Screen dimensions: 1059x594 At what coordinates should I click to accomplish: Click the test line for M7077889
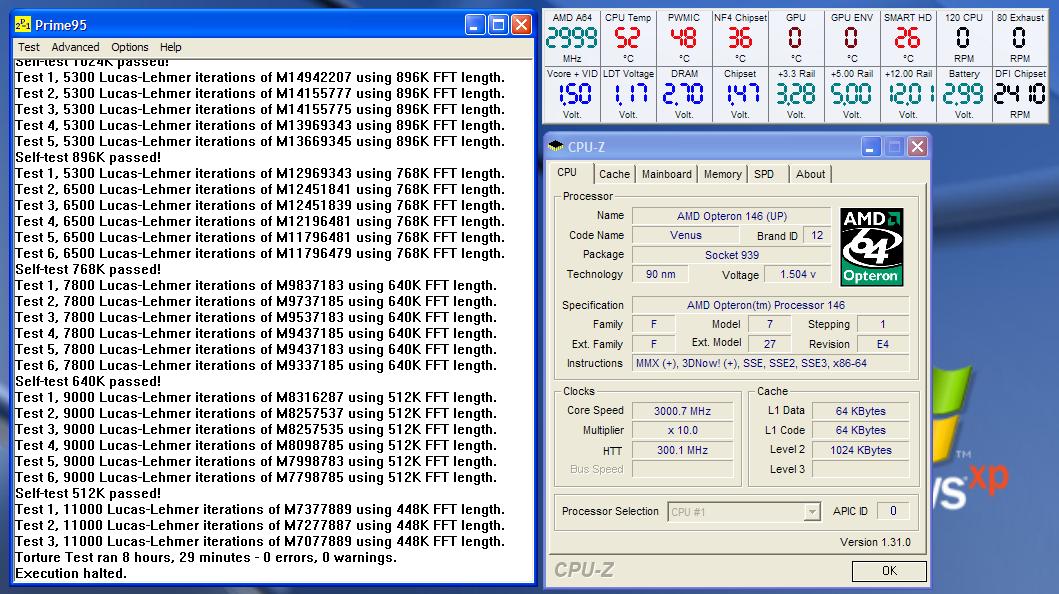click(260, 541)
